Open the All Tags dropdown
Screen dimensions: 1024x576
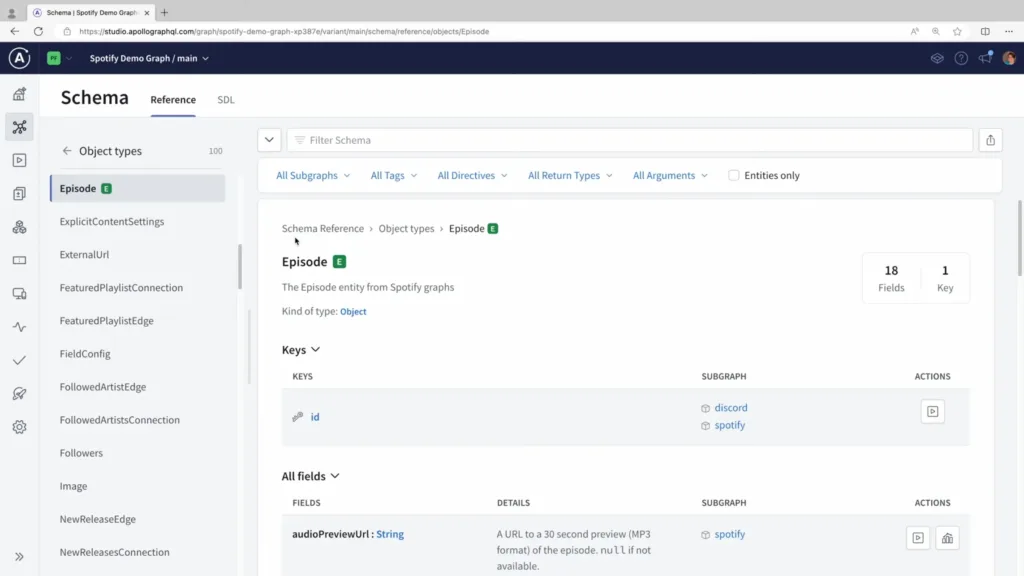pos(394,175)
